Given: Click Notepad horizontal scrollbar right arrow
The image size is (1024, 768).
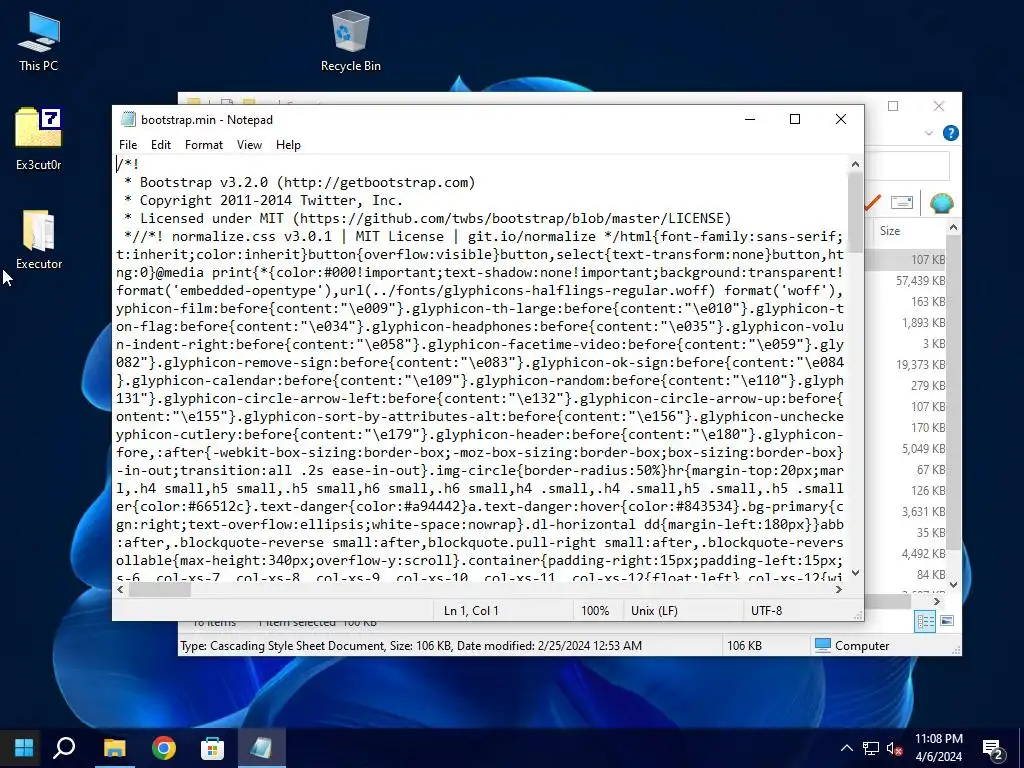Looking at the screenshot, I should point(839,589).
